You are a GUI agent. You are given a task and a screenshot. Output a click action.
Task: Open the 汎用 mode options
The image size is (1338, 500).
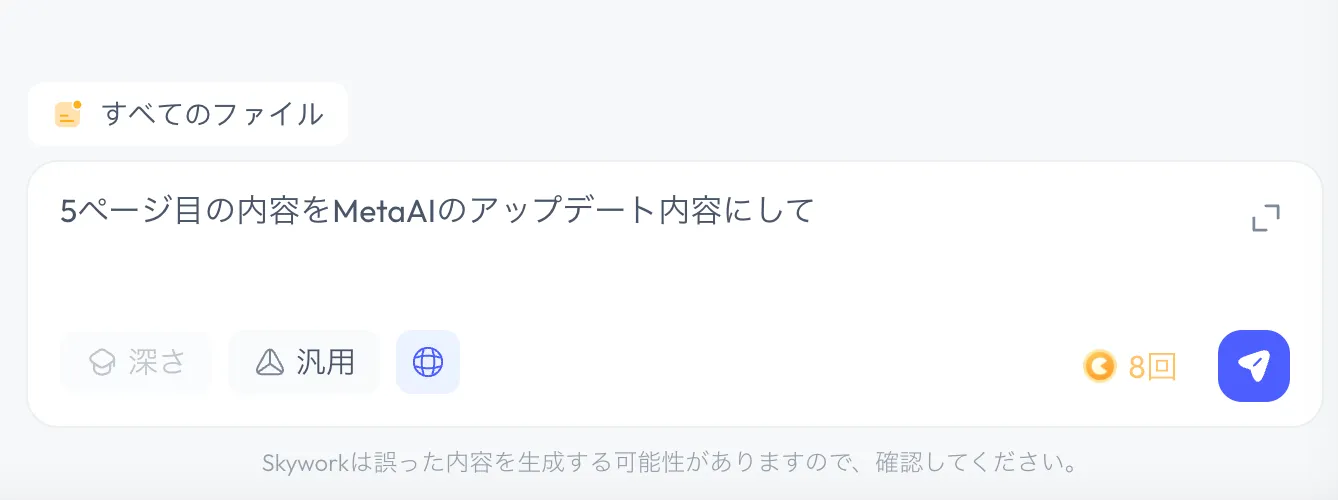[x=304, y=362]
